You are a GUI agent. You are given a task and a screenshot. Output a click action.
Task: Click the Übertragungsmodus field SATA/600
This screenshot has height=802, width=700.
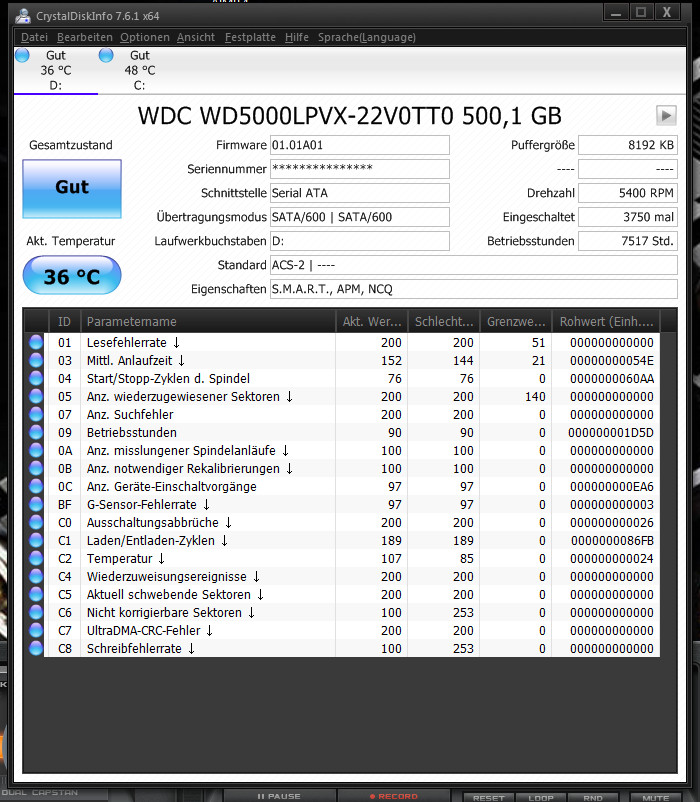pyautogui.click(x=359, y=217)
